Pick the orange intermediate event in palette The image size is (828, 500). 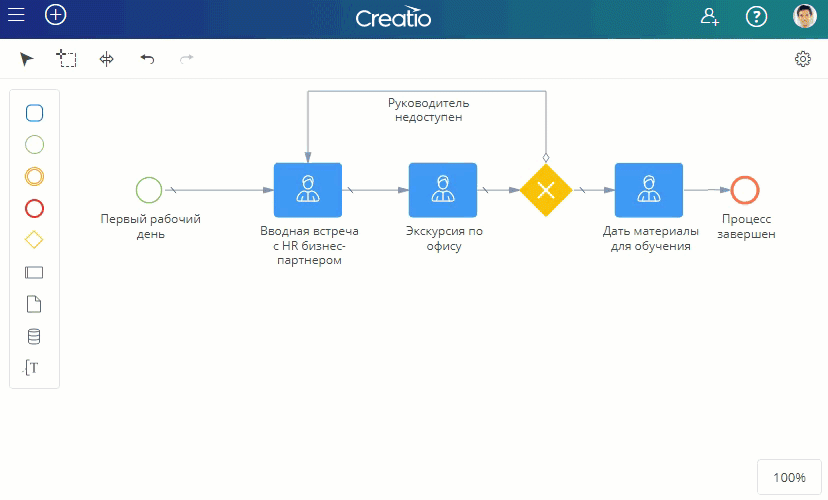(34, 176)
